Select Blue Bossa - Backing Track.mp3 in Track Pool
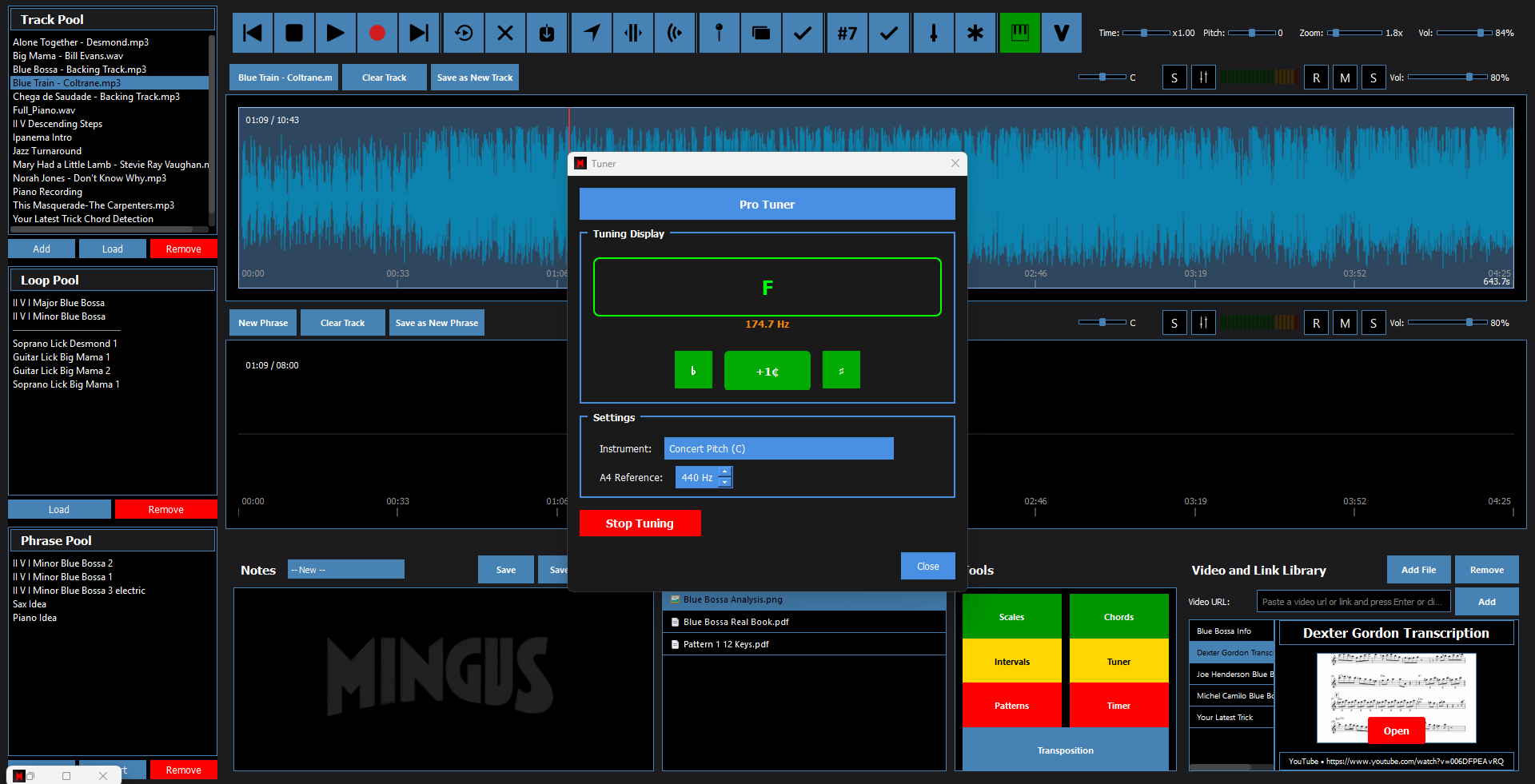Image resolution: width=1535 pixels, height=784 pixels. tap(80, 70)
